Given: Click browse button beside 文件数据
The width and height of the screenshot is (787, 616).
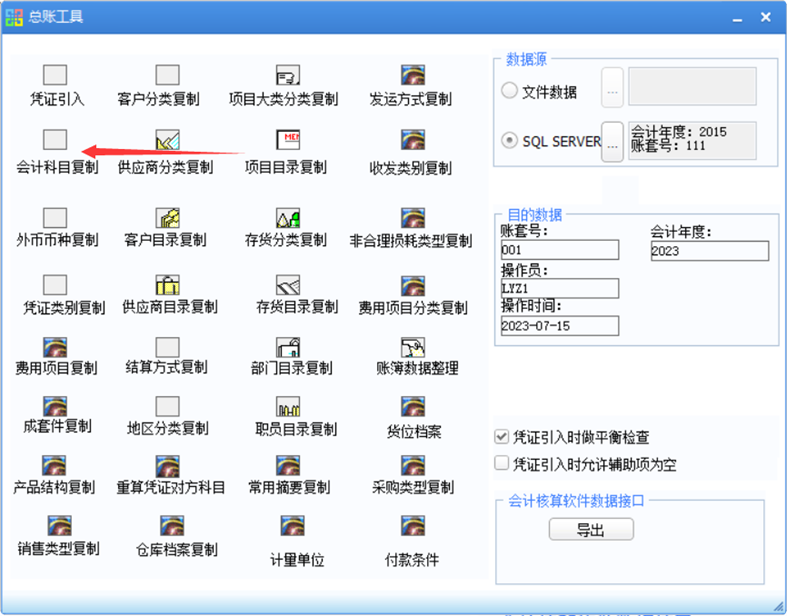Looking at the screenshot, I should (612, 87).
